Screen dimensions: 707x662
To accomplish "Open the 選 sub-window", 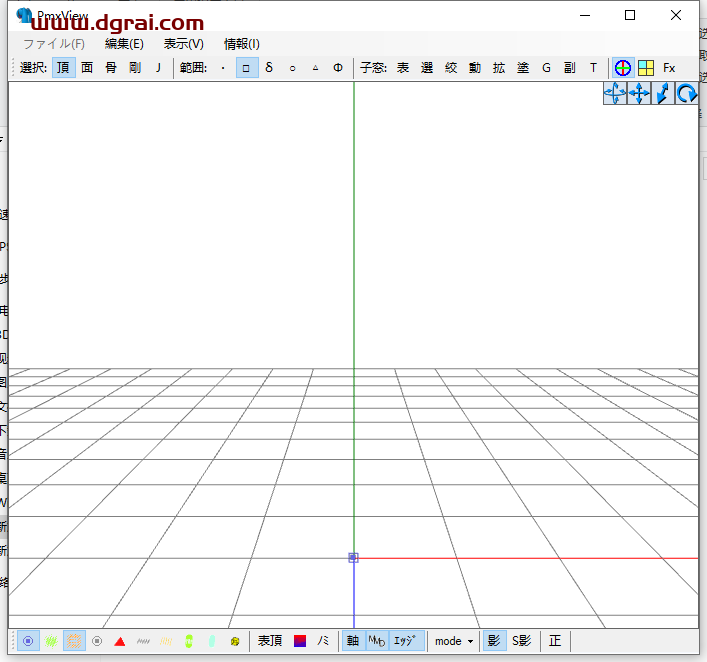I will point(427,68).
